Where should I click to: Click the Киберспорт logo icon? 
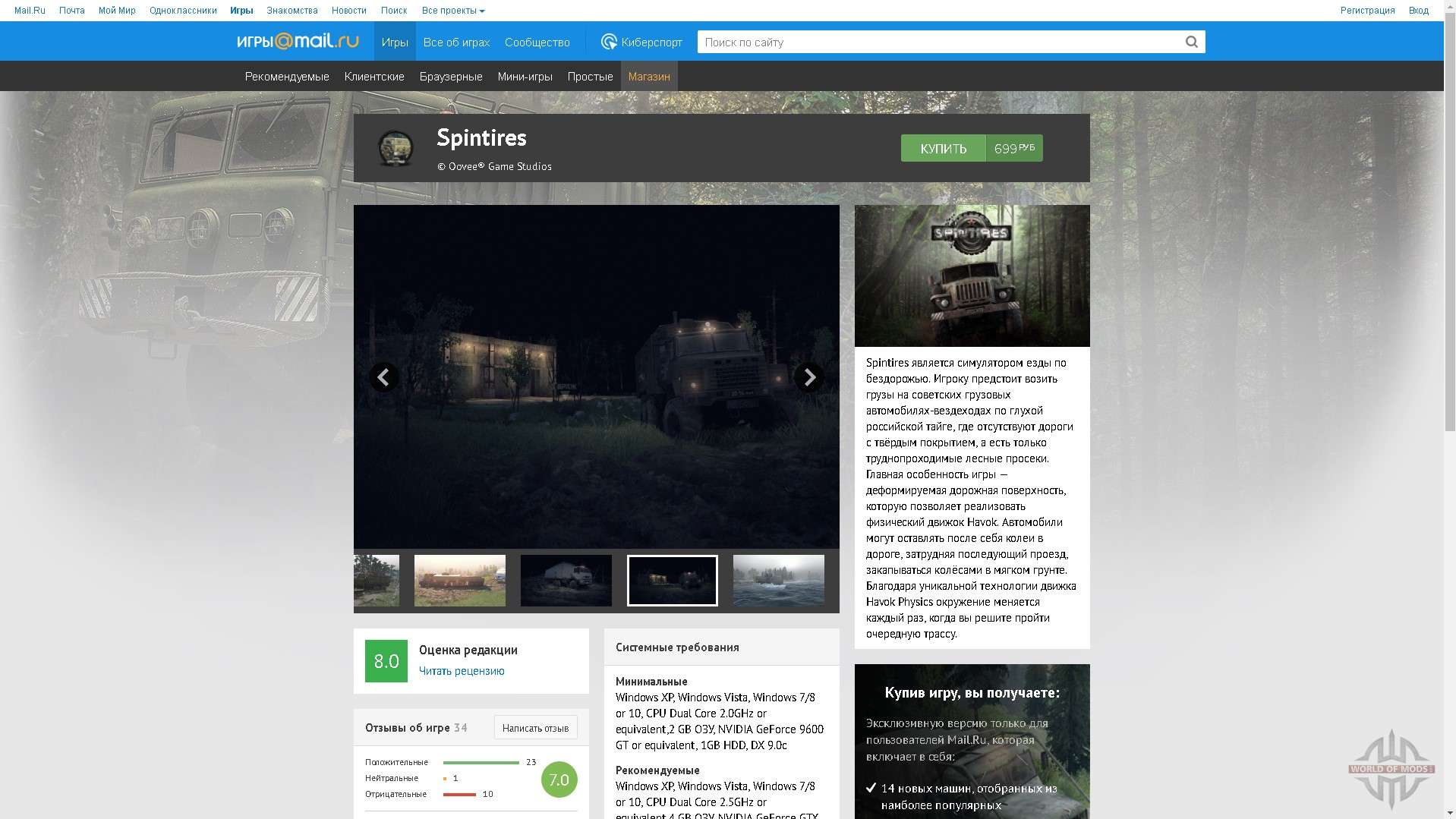(609, 42)
